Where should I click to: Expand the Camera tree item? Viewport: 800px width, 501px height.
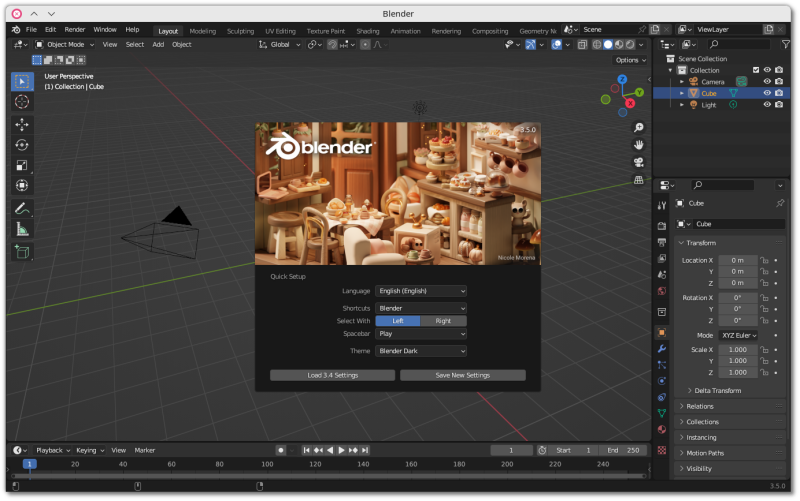(682, 82)
